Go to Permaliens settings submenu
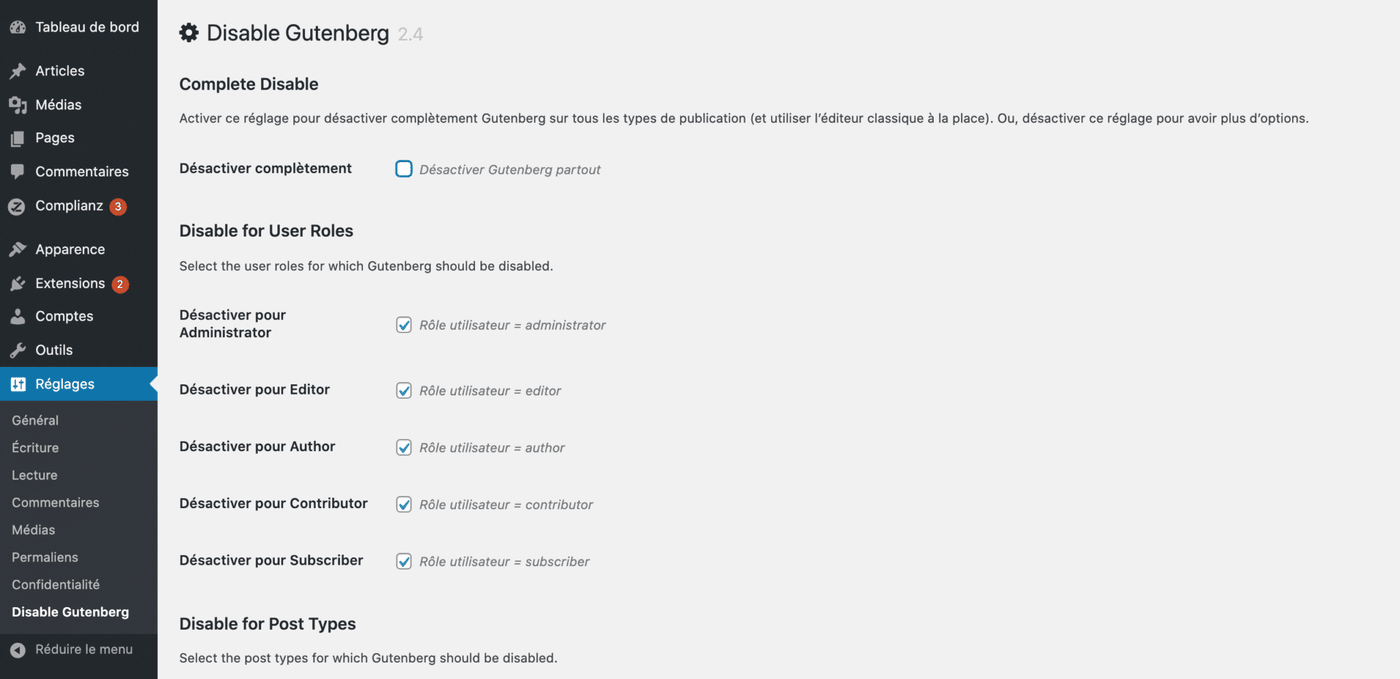 tap(45, 557)
